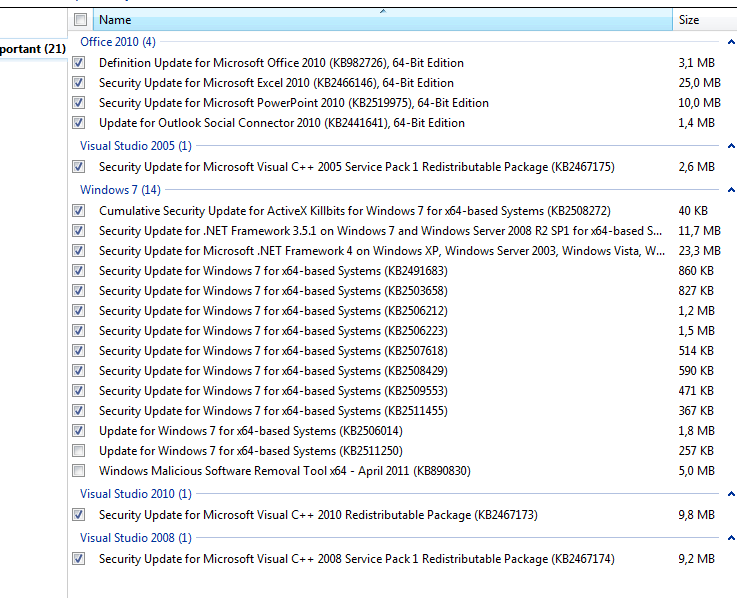Uncheck Visual C++ 2010 Redistributable update KB2467173
The height and width of the screenshot is (598, 737).
78,515
